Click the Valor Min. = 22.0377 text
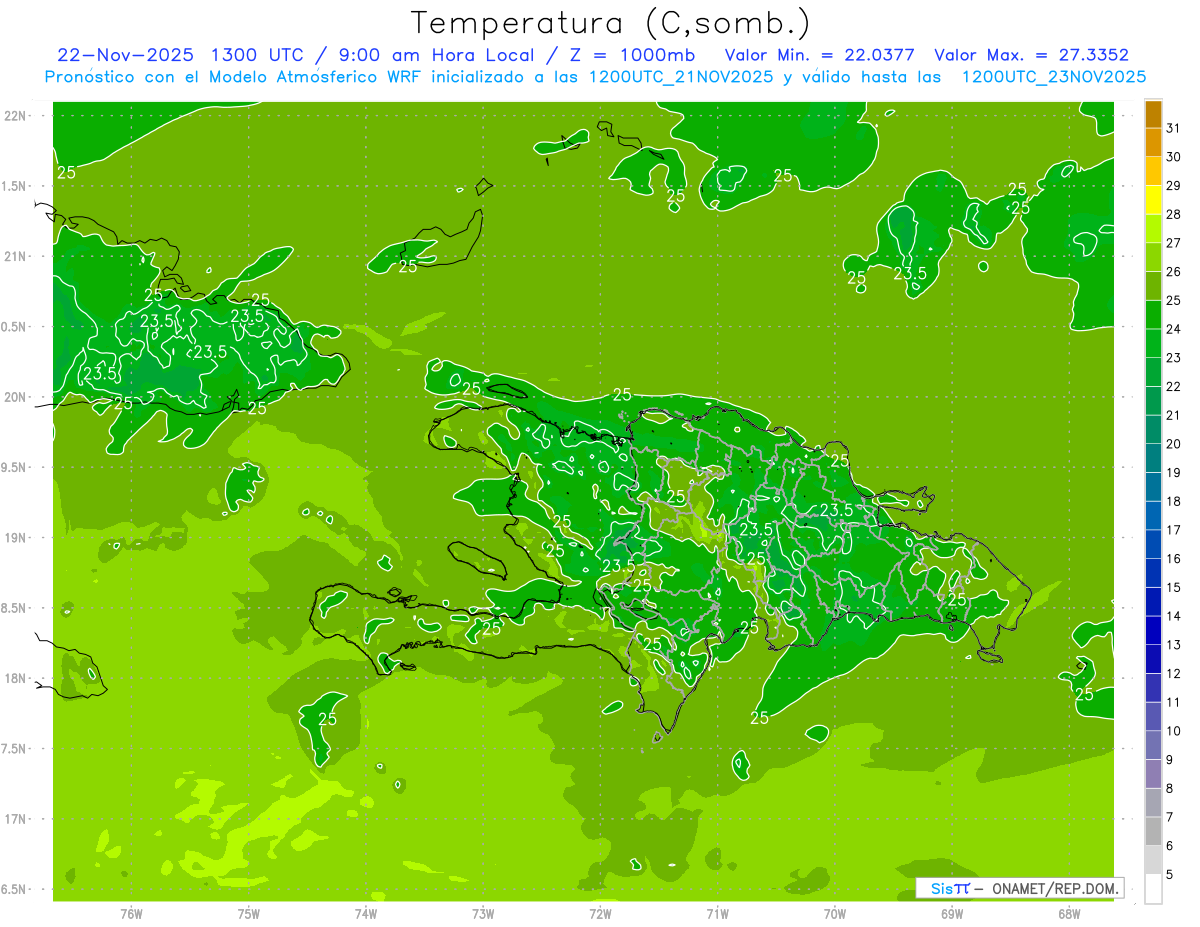The image size is (1200, 927). 819,55
